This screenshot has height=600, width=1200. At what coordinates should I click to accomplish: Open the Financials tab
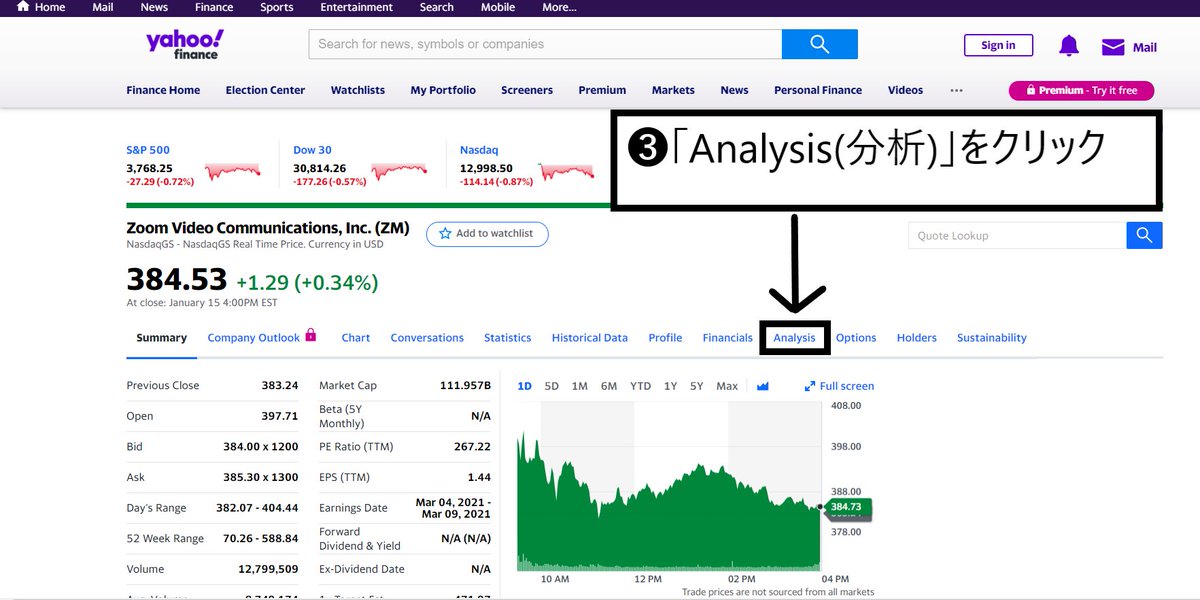tap(727, 338)
